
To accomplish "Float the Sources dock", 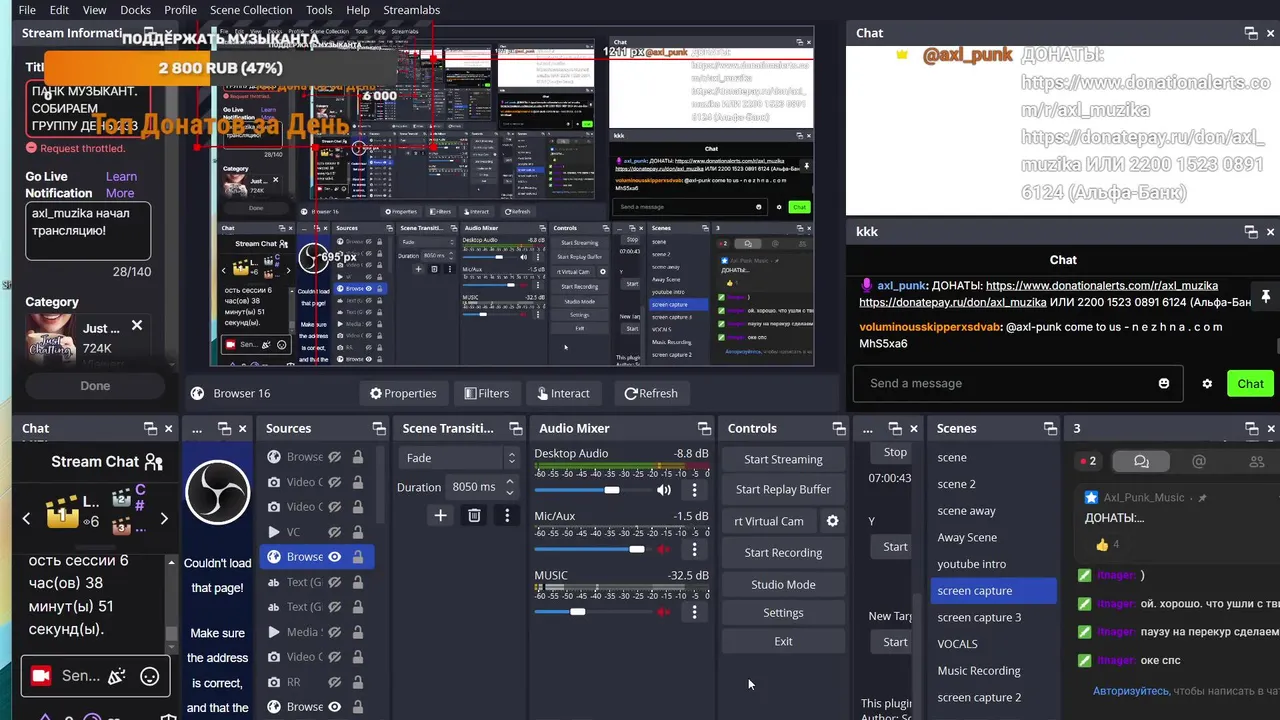I will pyautogui.click(x=379, y=428).
